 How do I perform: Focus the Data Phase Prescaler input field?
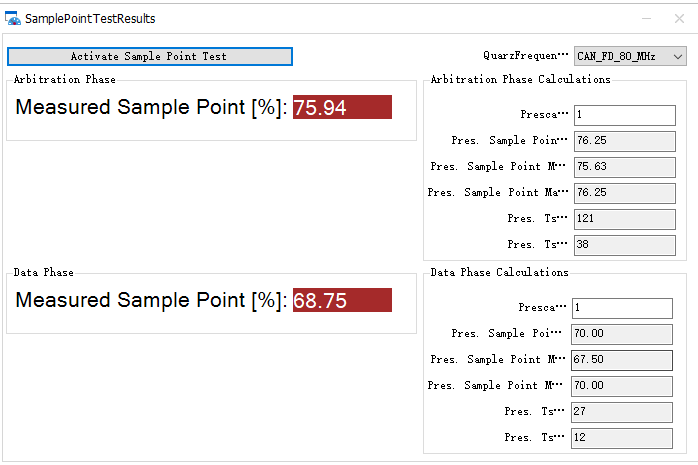(x=622, y=308)
